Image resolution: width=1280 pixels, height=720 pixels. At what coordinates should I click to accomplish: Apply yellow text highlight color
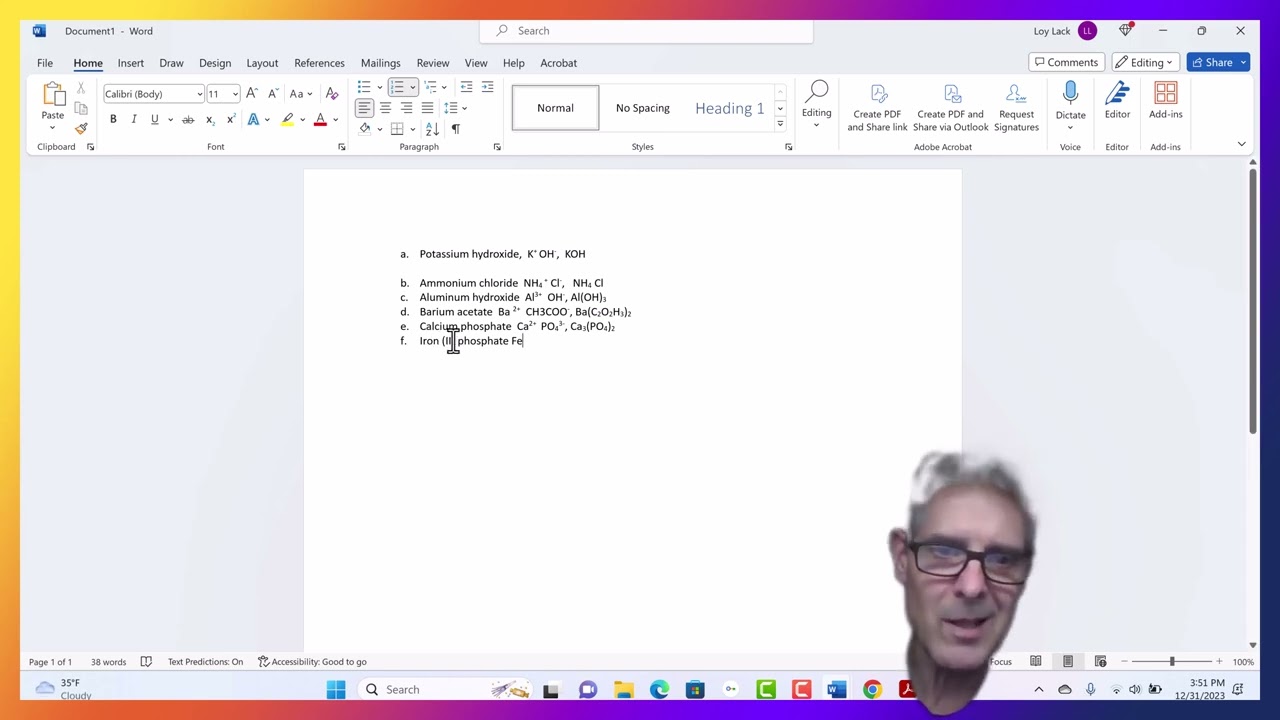(x=288, y=120)
